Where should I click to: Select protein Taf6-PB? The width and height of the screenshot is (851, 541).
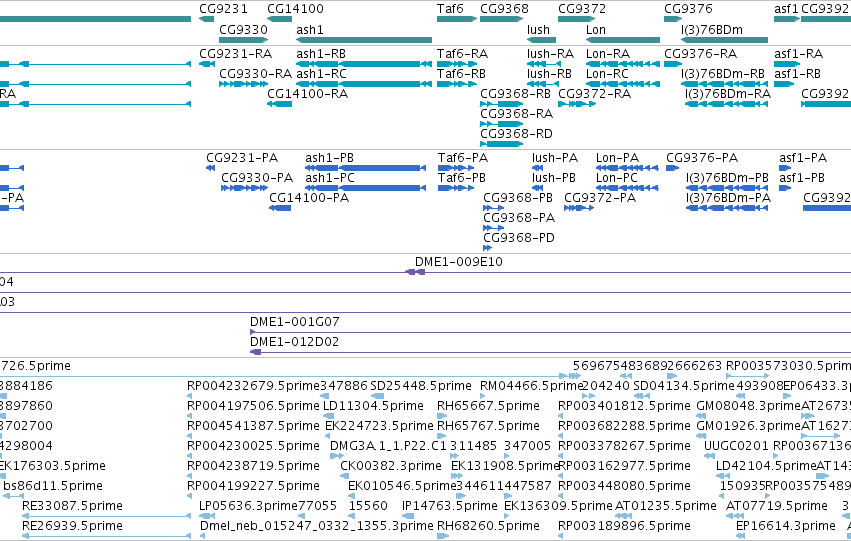click(x=456, y=188)
